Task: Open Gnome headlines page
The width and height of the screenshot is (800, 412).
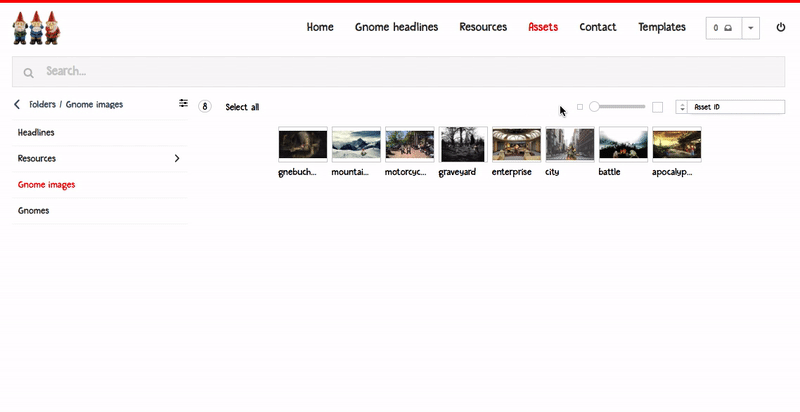Action: (396, 27)
